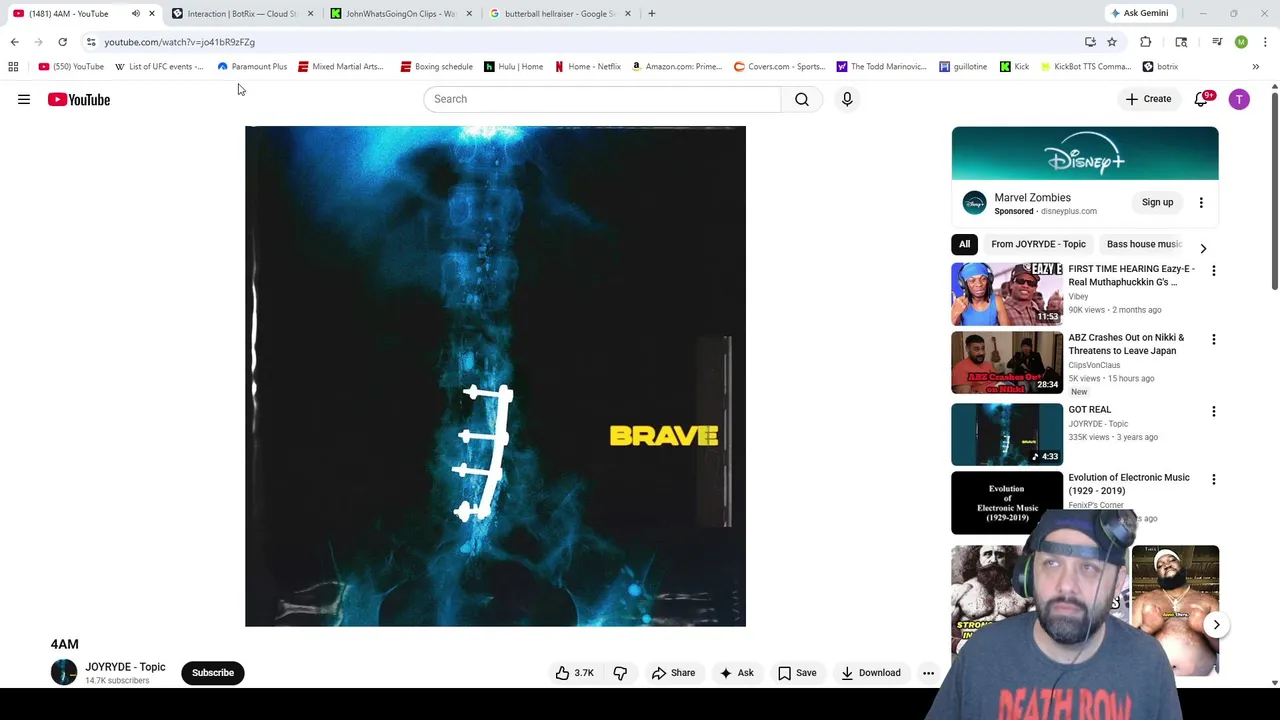Sign up on the Disney+ ad

click(1158, 203)
